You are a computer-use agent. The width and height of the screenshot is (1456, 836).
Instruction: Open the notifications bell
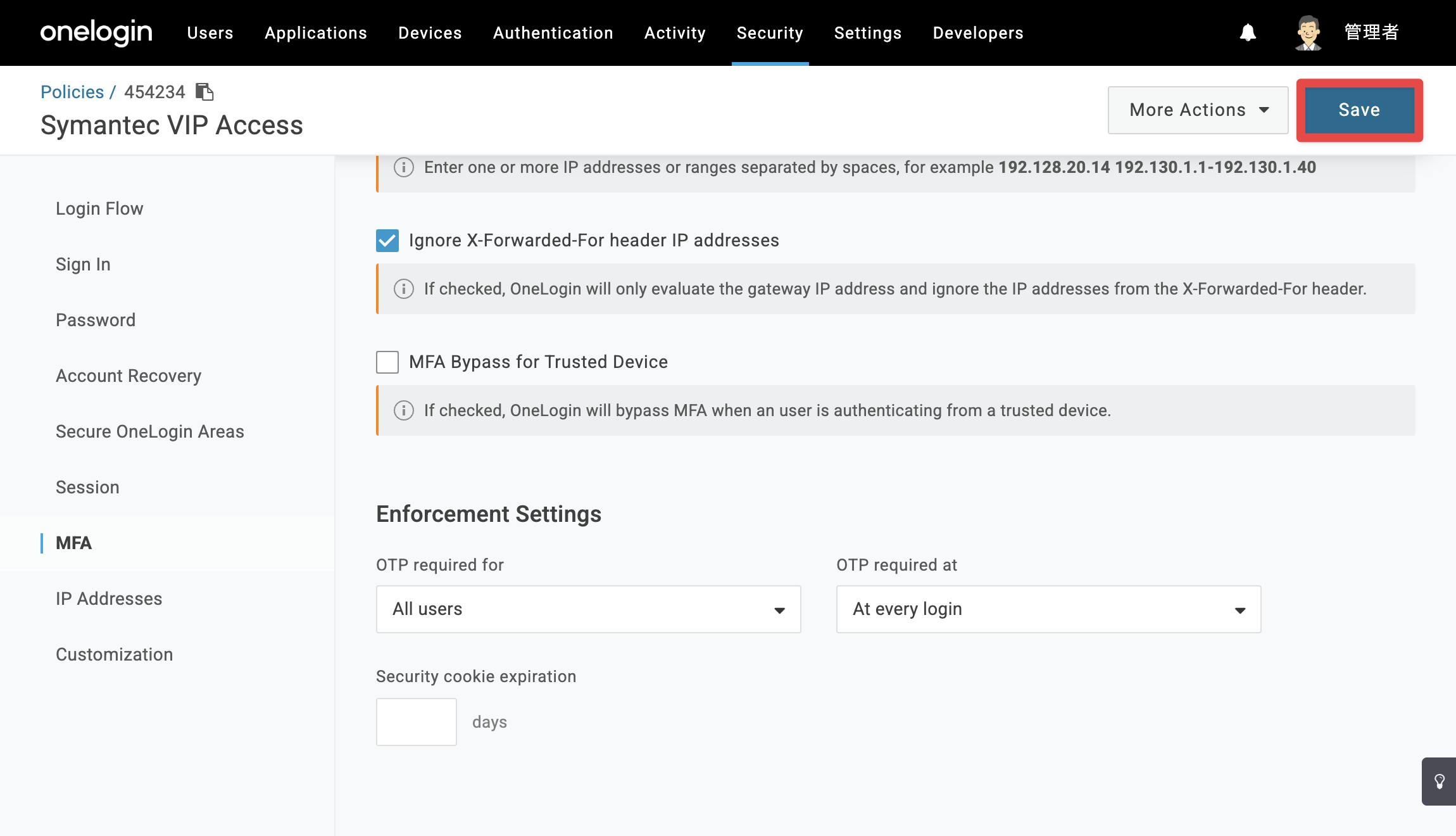coord(1248,32)
